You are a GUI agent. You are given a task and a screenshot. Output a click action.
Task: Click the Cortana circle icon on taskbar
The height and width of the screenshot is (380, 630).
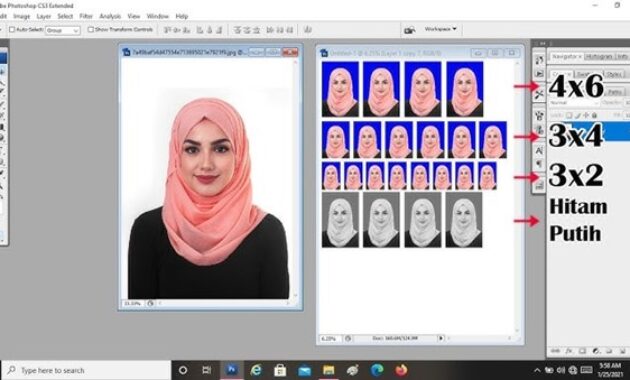[x=183, y=370]
